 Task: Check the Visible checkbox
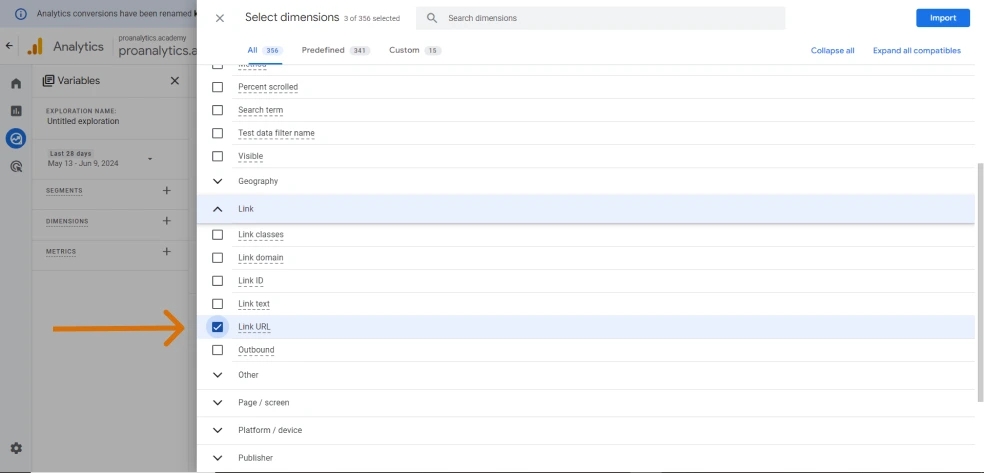point(217,156)
